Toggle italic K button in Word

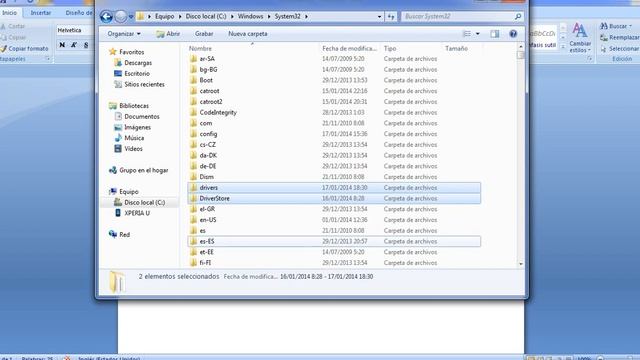click(74, 45)
